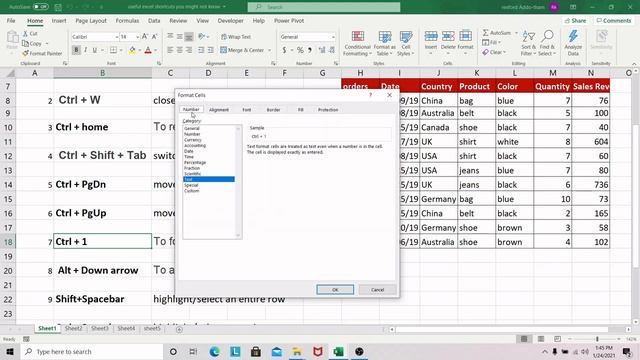Open Font group dialog launcher

click(x=159, y=64)
